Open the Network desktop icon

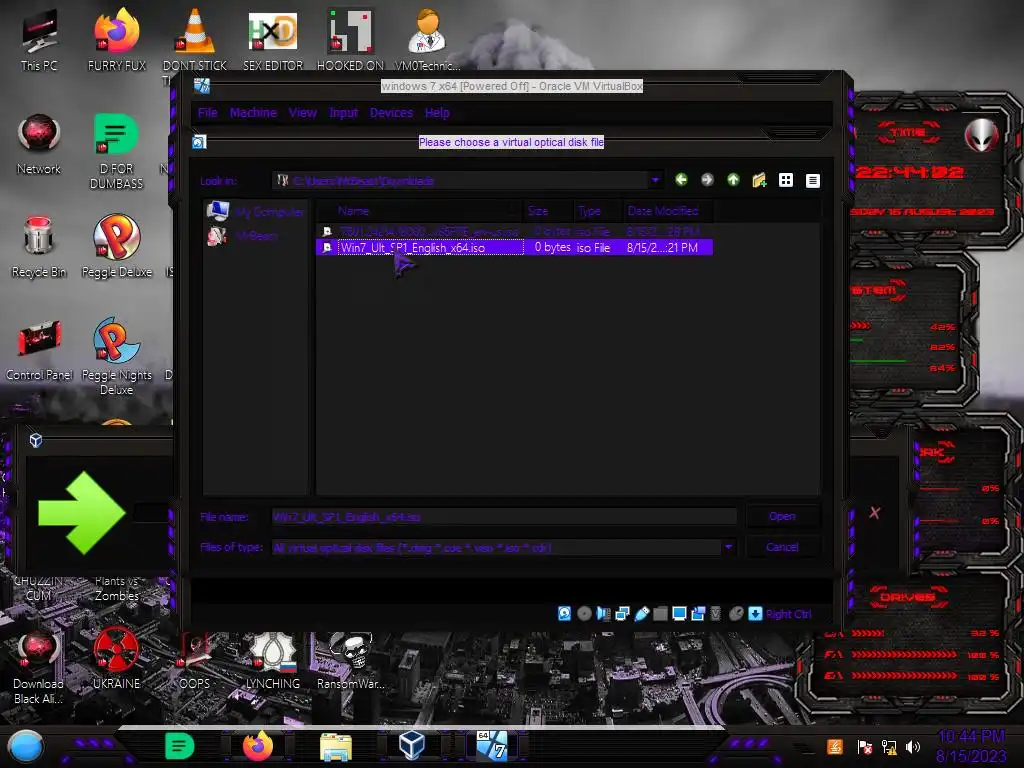click(x=39, y=144)
